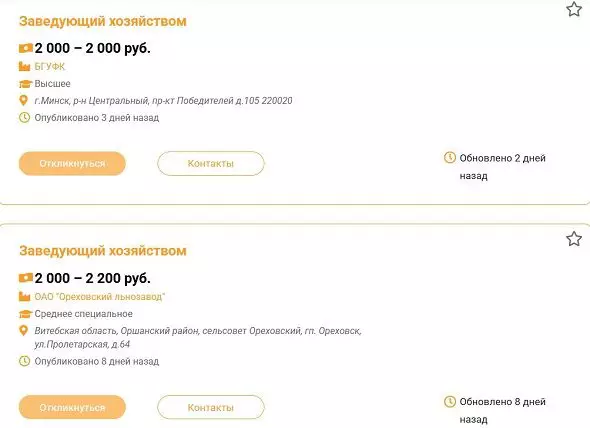Click the factory icon next to Ореховский льнозавод

(x=24, y=296)
